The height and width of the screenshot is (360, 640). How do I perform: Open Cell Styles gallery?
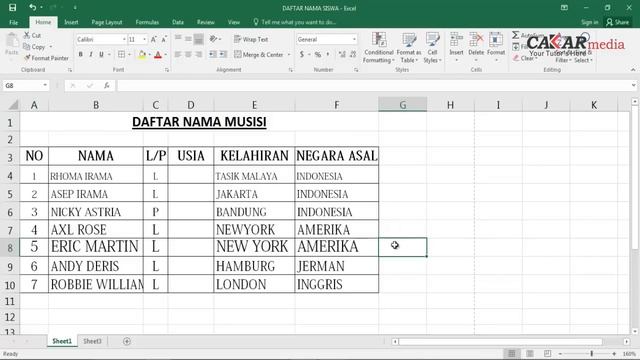point(432,48)
